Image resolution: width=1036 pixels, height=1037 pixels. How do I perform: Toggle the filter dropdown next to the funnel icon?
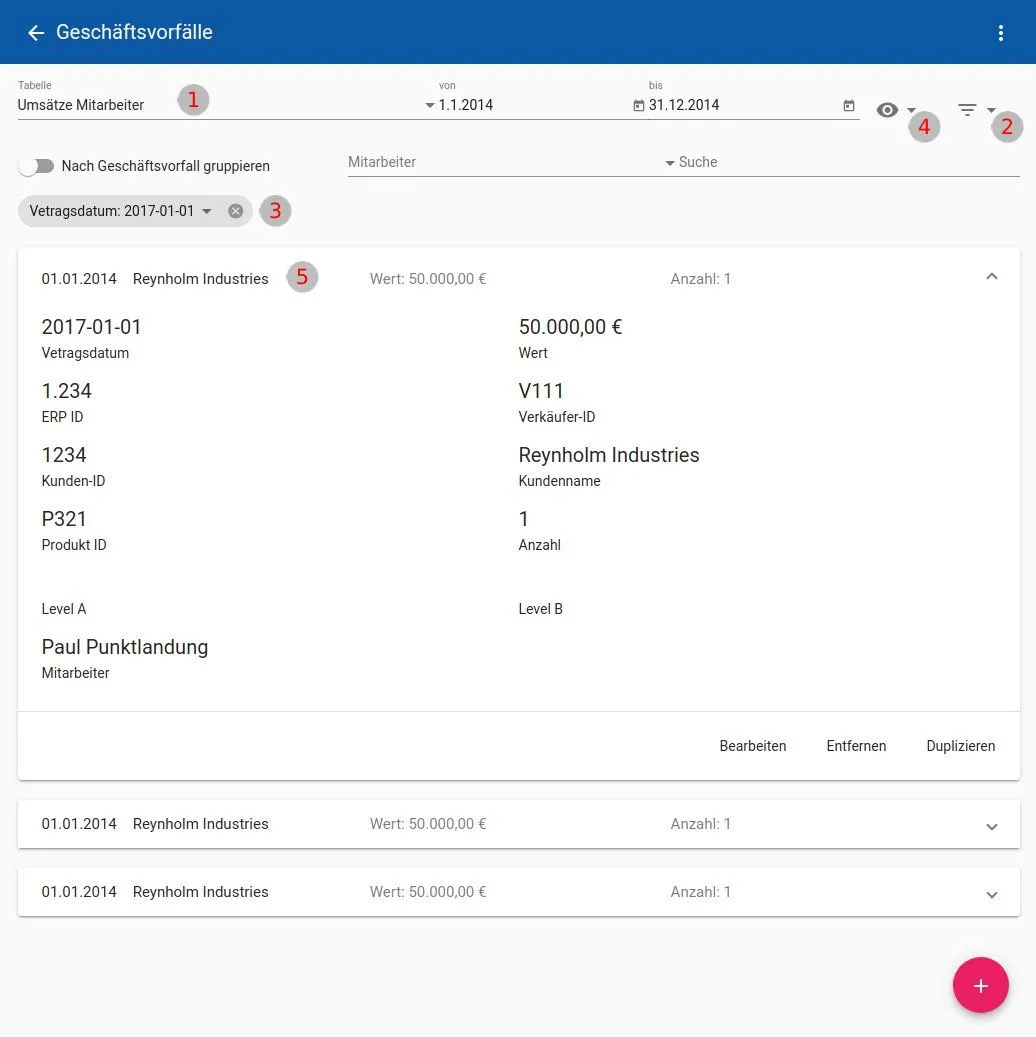pos(993,112)
